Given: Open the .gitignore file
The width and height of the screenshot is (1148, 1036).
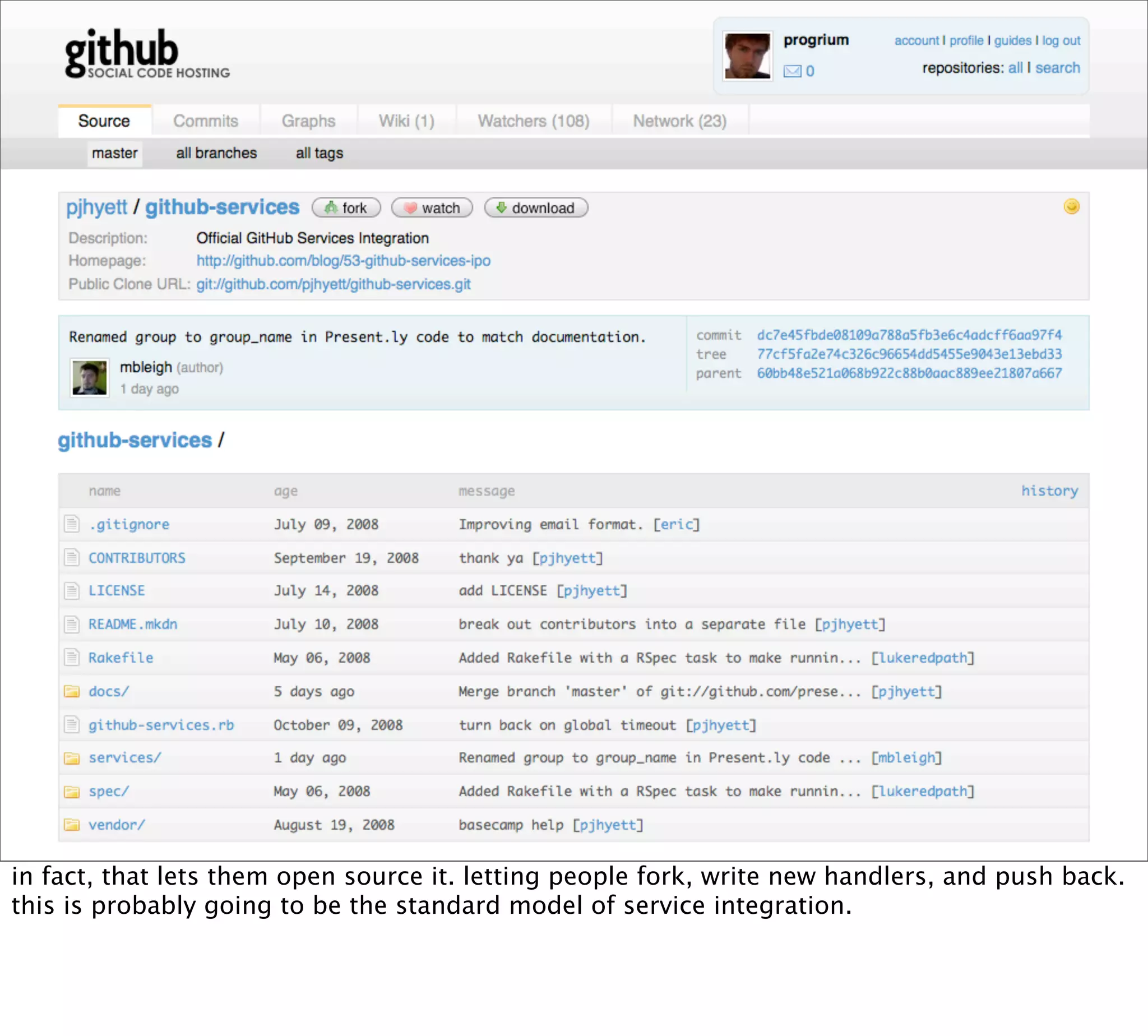Looking at the screenshot, I should 128,524.
